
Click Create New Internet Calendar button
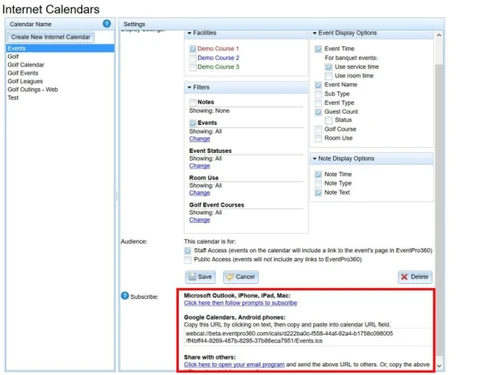51,37
